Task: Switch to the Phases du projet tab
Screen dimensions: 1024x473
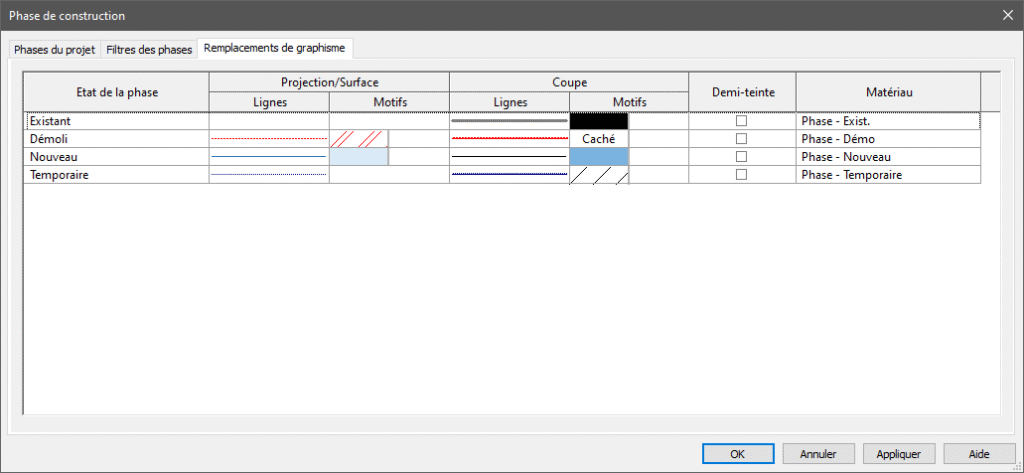Action: (x=55, y=49)
